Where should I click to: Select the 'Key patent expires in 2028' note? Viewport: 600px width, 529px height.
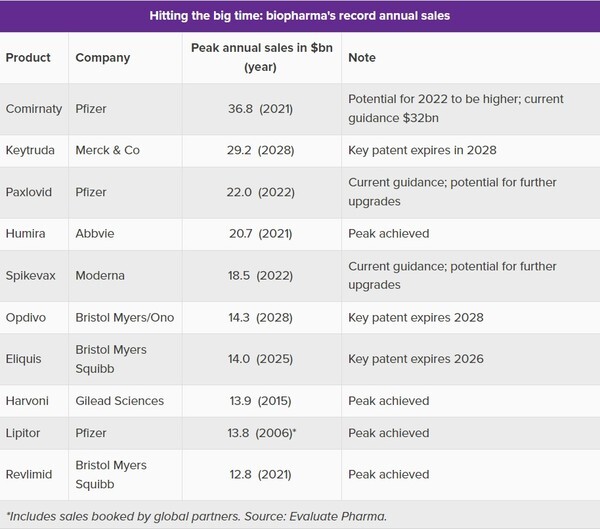point(422,150)
